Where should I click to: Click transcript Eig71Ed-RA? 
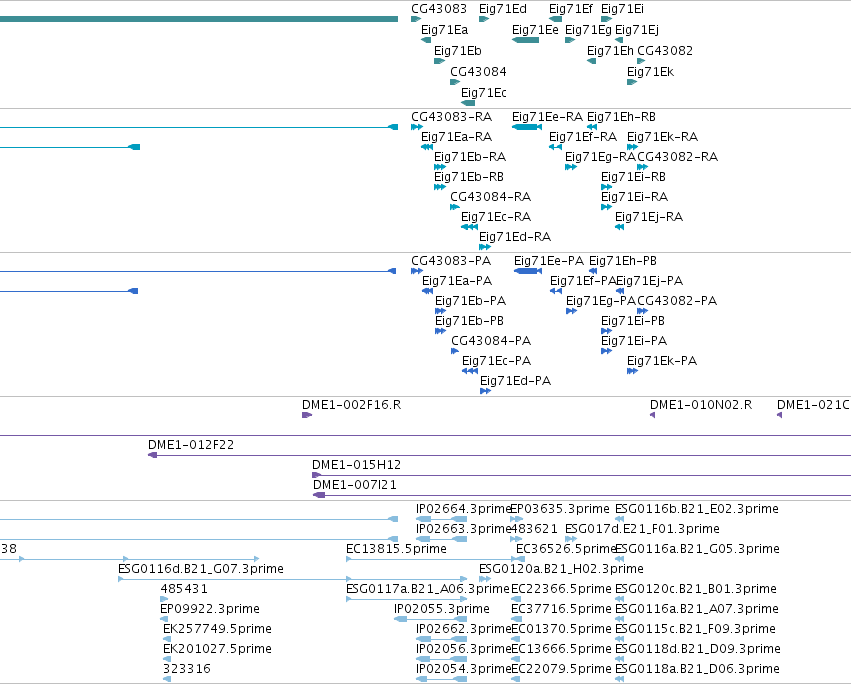[x=515, y=238]
